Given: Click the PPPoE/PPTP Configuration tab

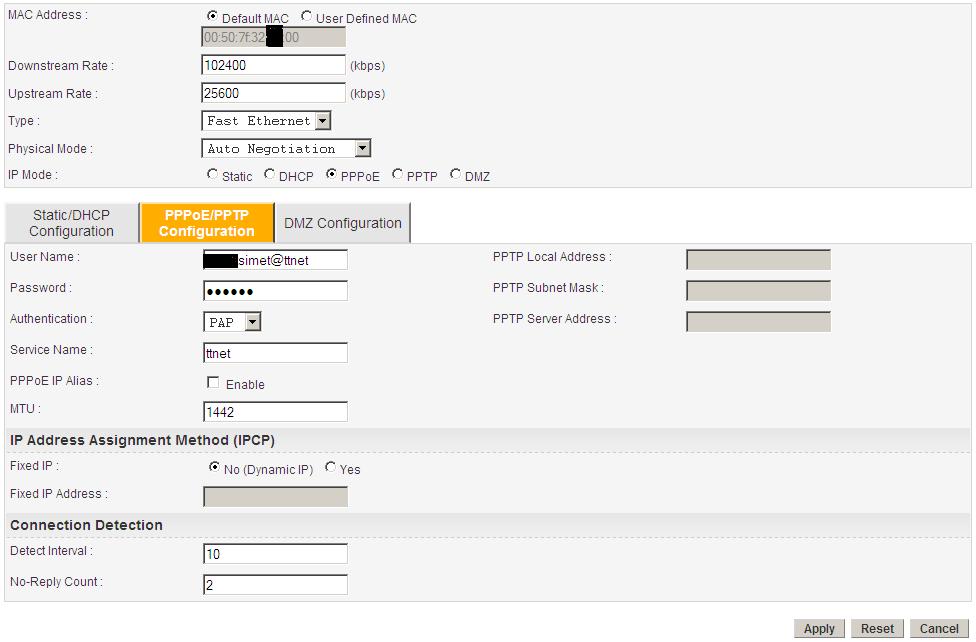Looking at the screenshot, I should [206, 223].
